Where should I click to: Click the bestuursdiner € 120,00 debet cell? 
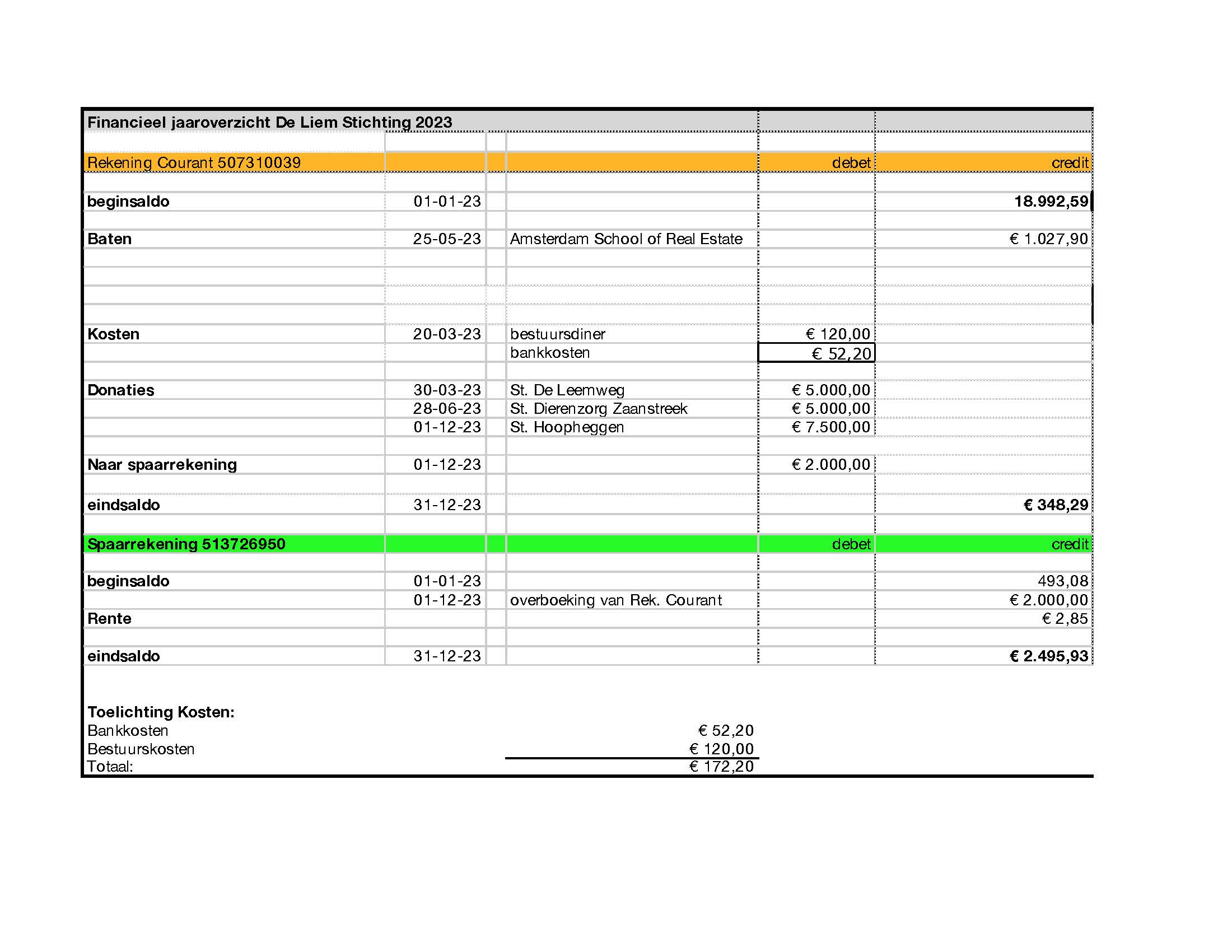pos(837,334)
